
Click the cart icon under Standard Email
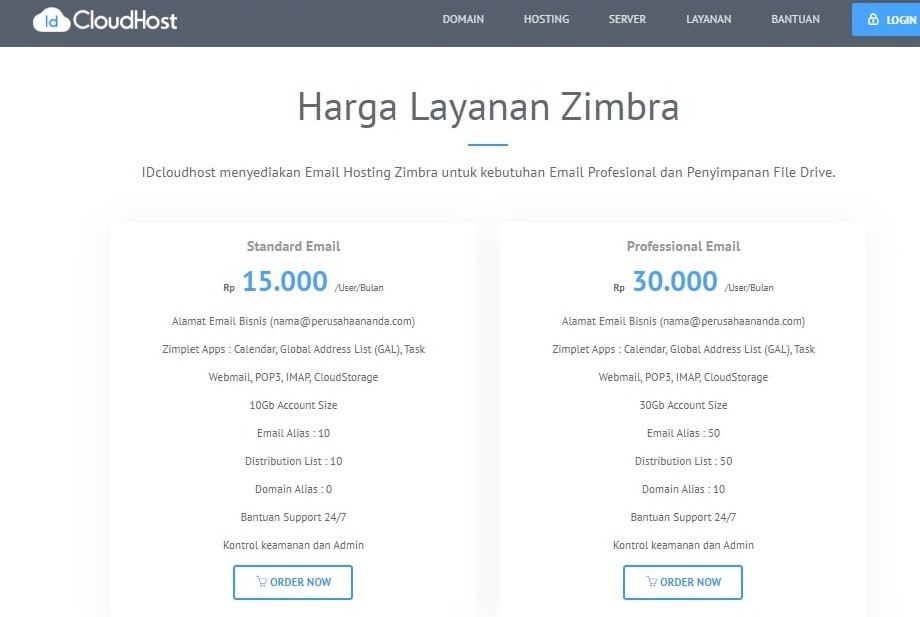tap(261, 582)
